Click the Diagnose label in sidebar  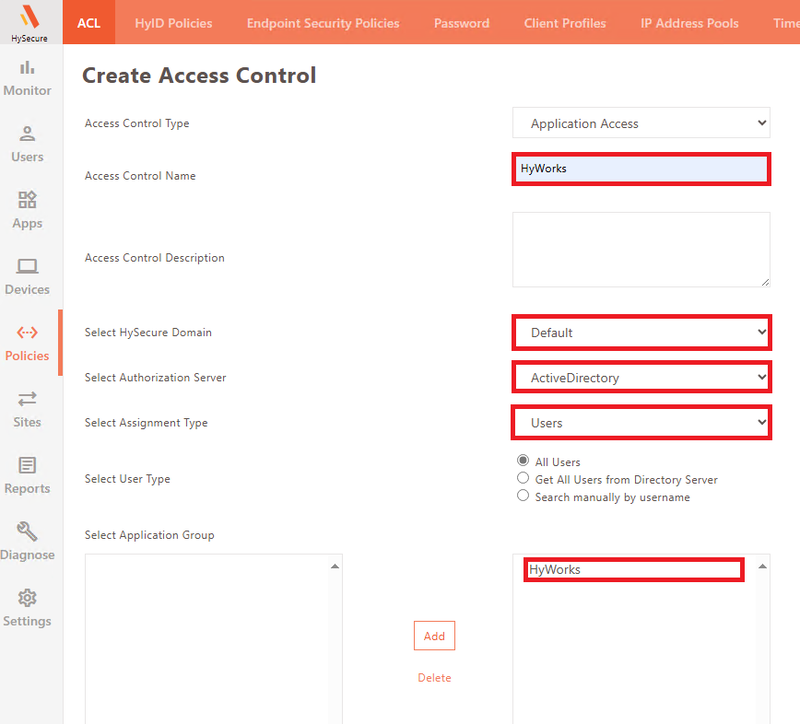pos(27,555)
